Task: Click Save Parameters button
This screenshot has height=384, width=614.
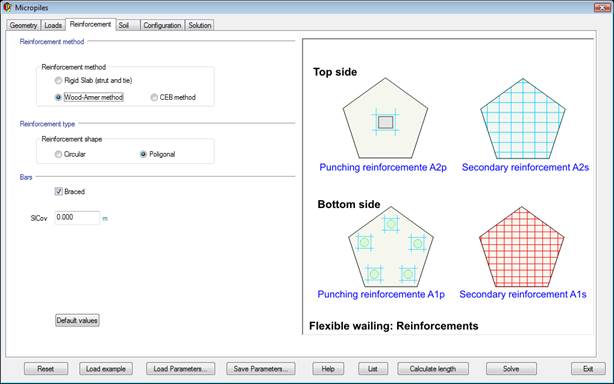Action: click(x=261, y=369)
